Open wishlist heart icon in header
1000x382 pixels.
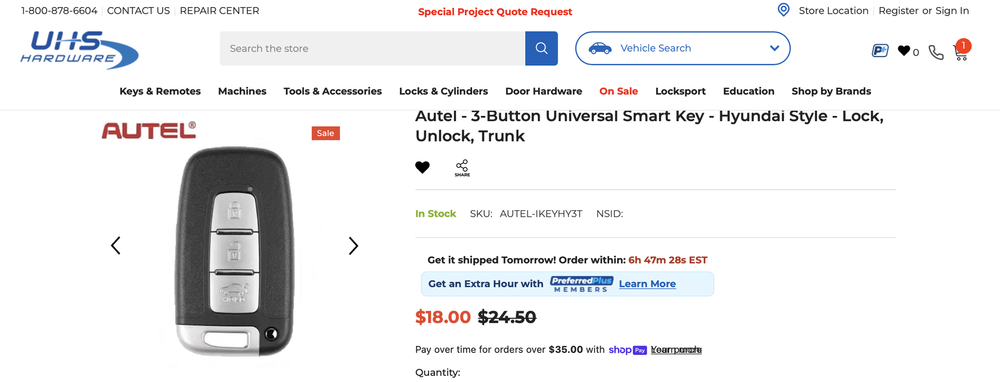904,51
